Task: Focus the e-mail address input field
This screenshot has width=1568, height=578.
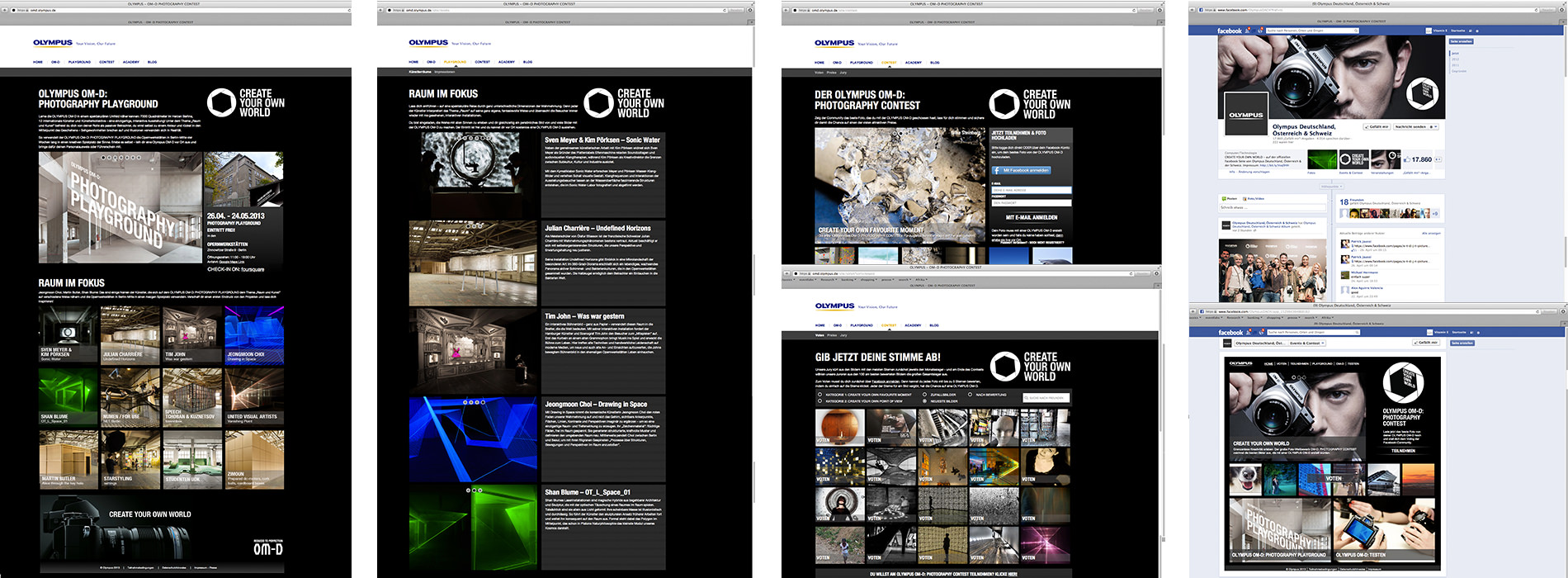Action: pos(1032,190)
